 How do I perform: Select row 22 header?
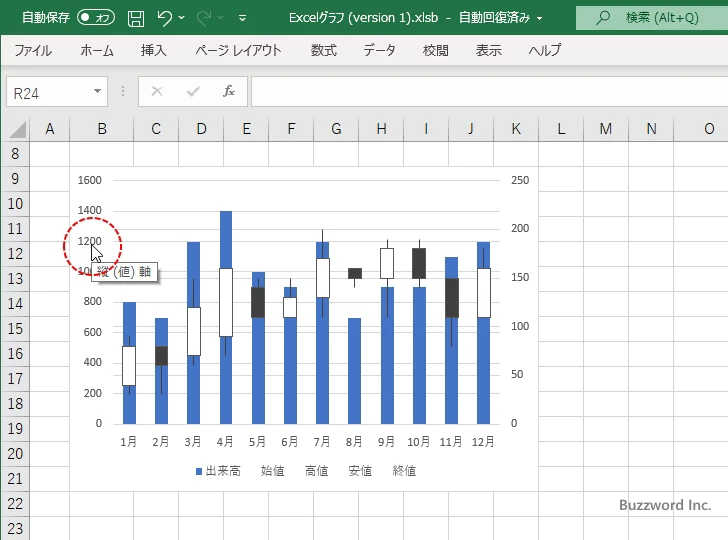(x=15, y=504)
